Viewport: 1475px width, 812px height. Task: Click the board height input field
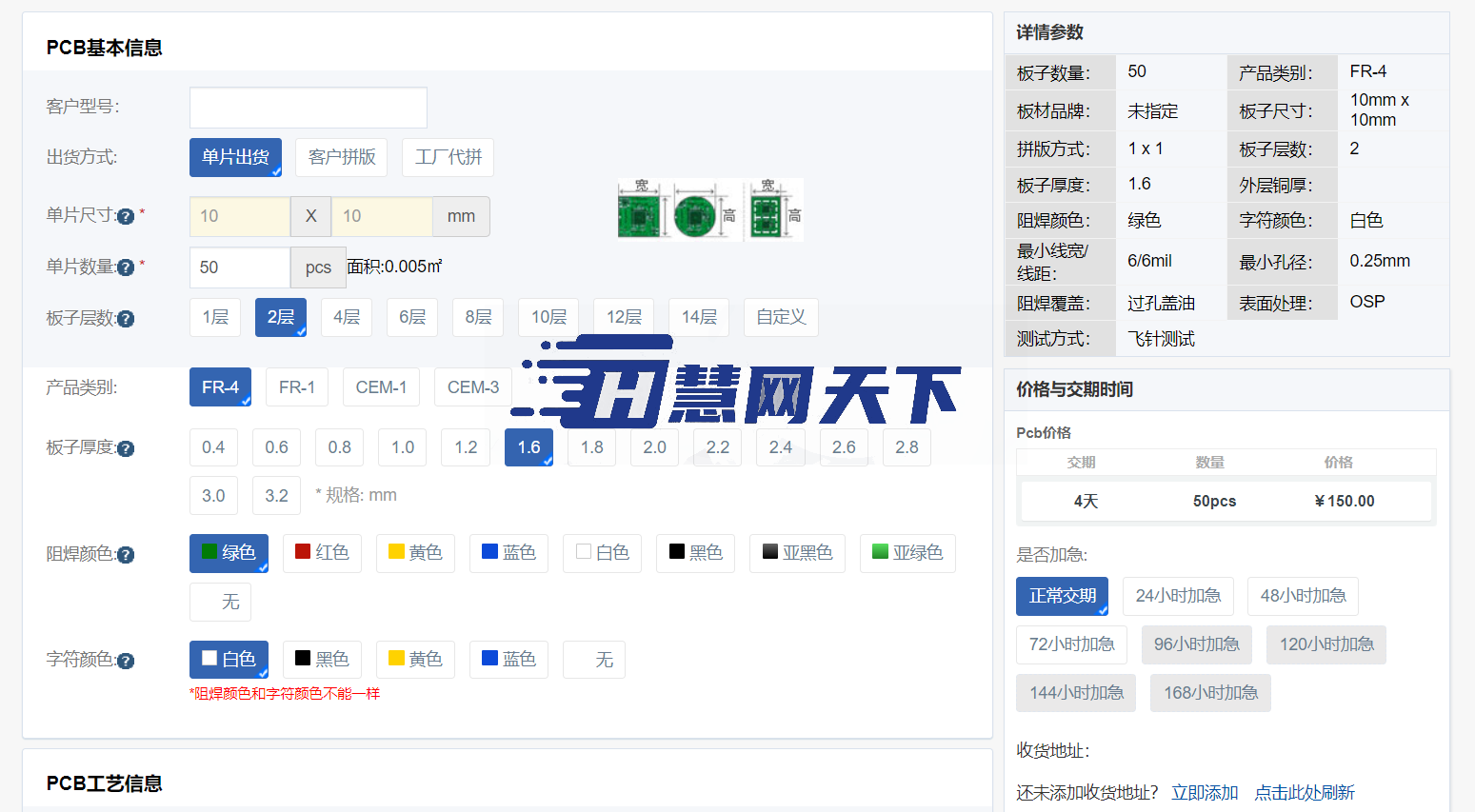(382, 216)
